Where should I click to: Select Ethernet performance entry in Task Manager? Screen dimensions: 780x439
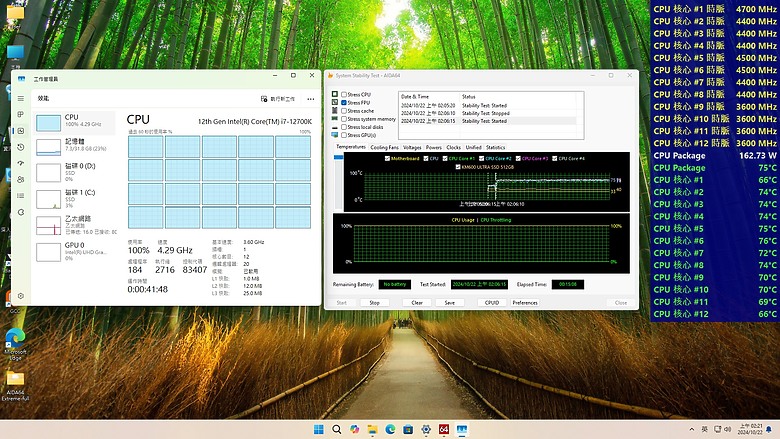click(75, 225)
